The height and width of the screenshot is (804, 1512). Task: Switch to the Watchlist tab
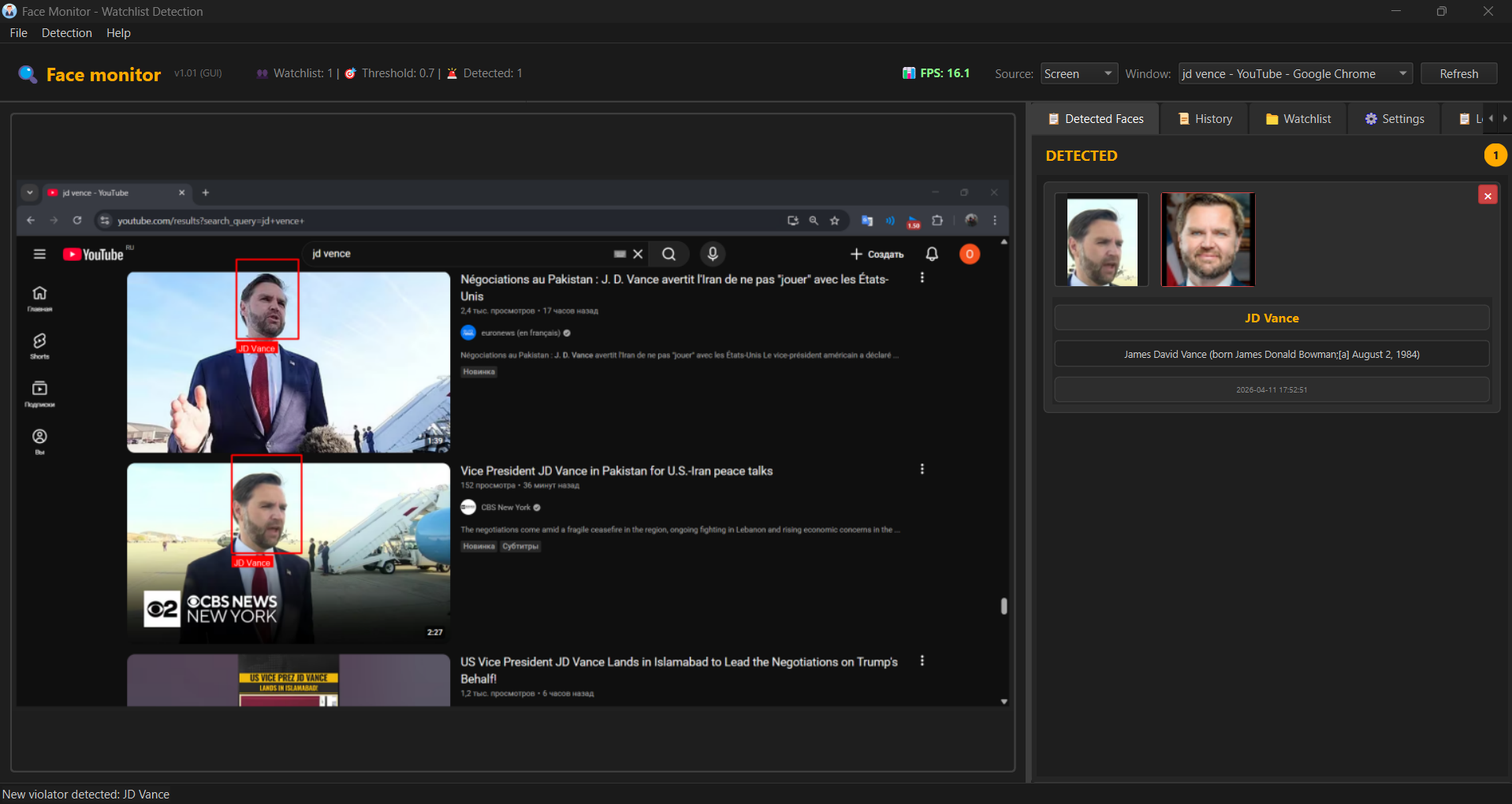[x=1298, y=119]
